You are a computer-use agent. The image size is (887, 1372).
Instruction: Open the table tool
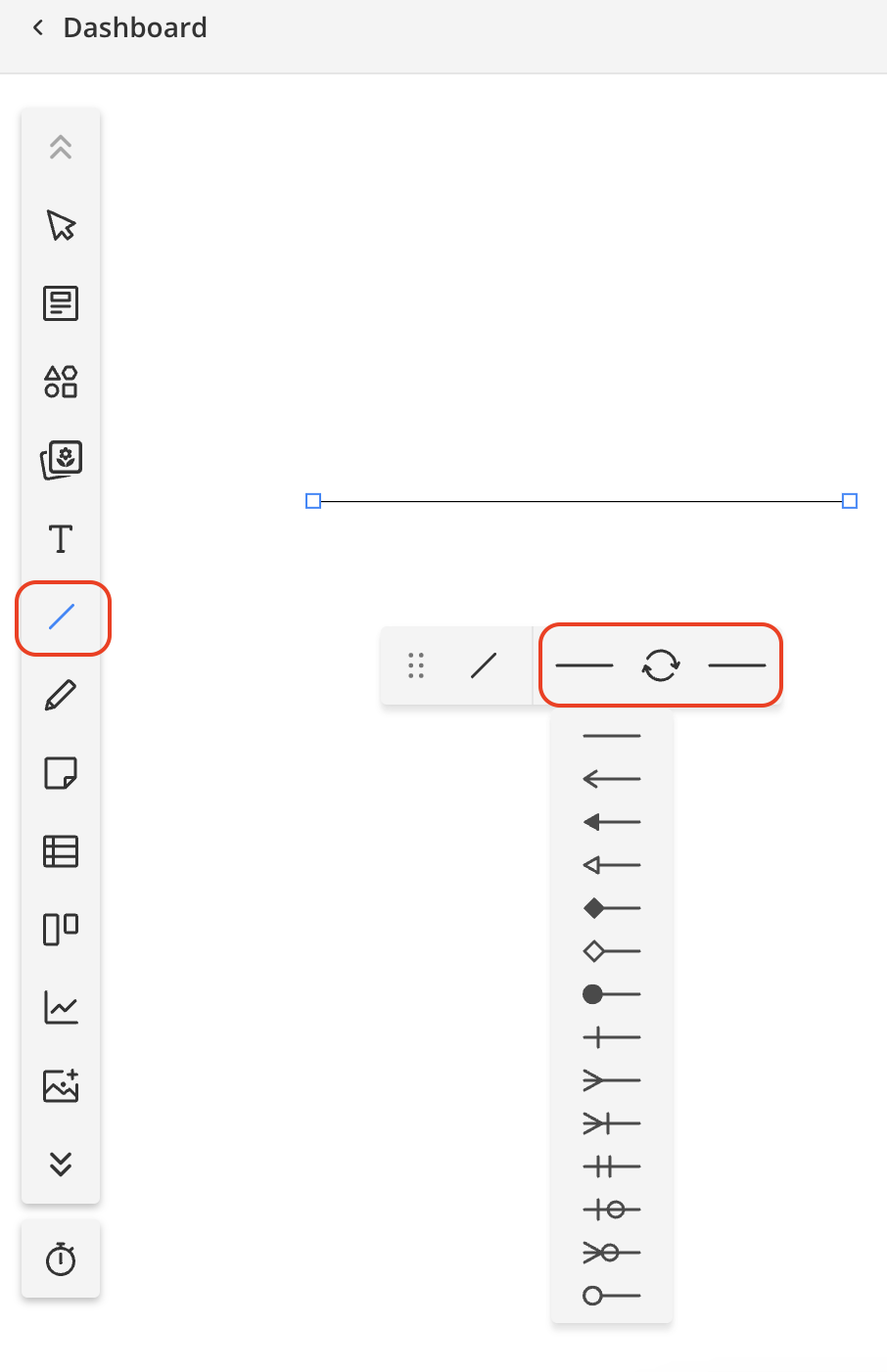(61, 851)
